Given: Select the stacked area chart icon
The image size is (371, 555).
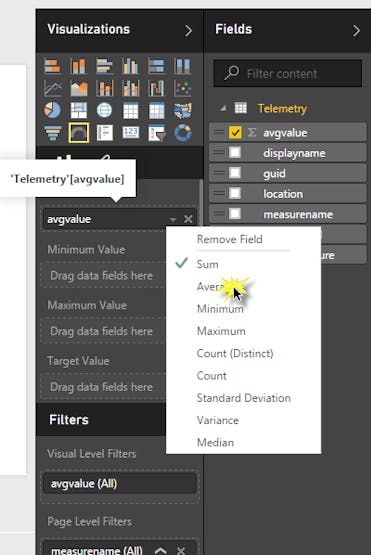Looking at the screenshot, I should point(79,88).
